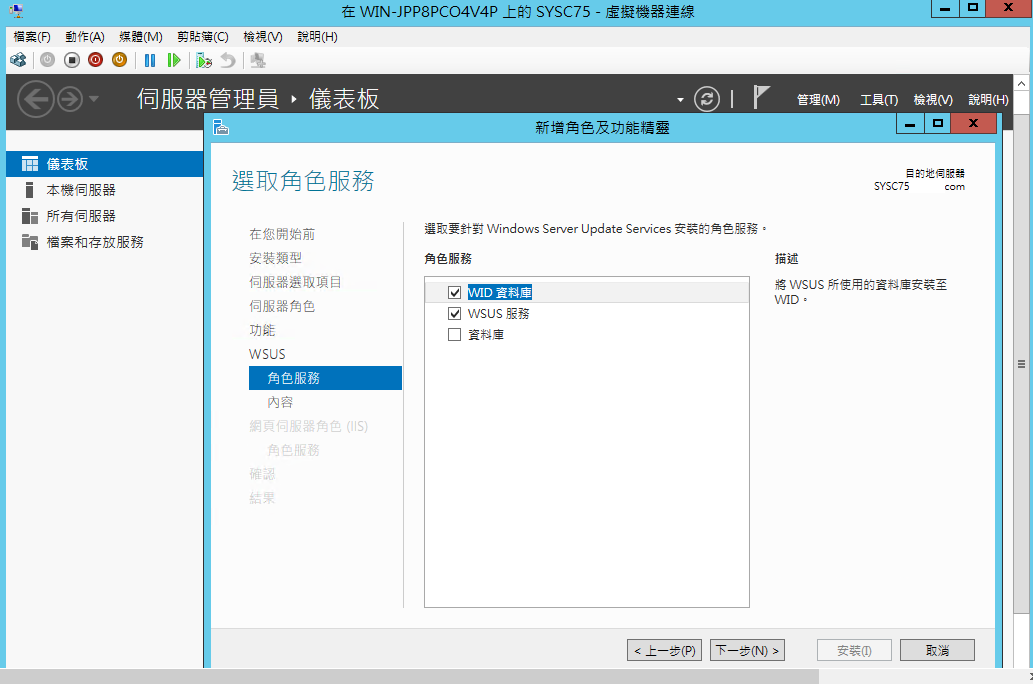Click the disabled 安裝(I) button
Image resolution: width=1033 pixels, height=684 pixels.
(x=854, y=650)
